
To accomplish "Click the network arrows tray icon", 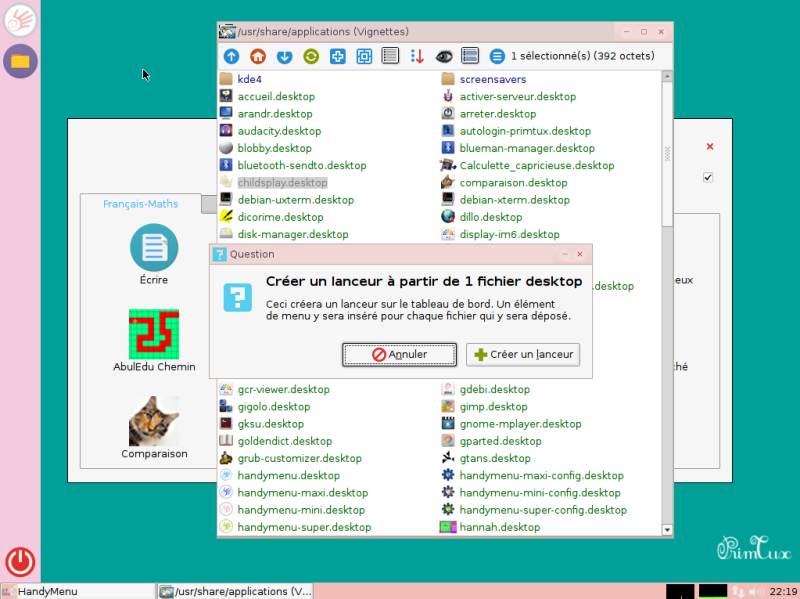I will tap(738, 592).
